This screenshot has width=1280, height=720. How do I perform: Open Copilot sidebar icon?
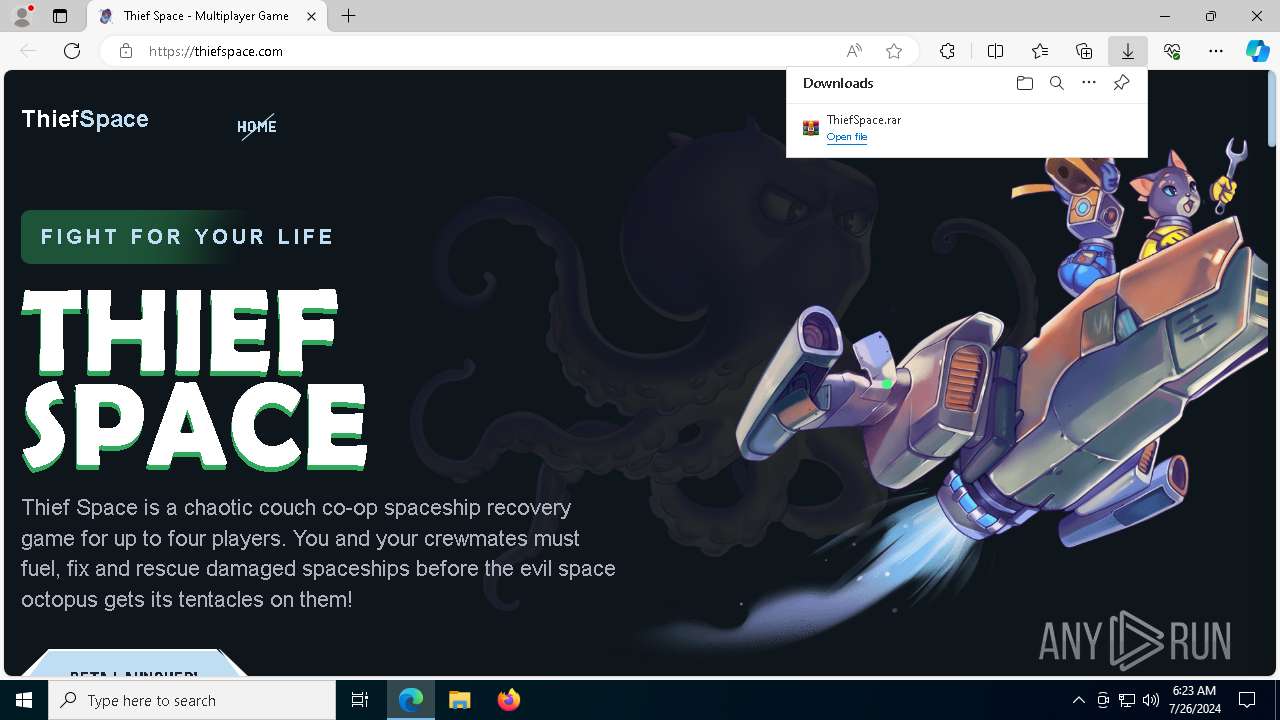coord(1258,51)
